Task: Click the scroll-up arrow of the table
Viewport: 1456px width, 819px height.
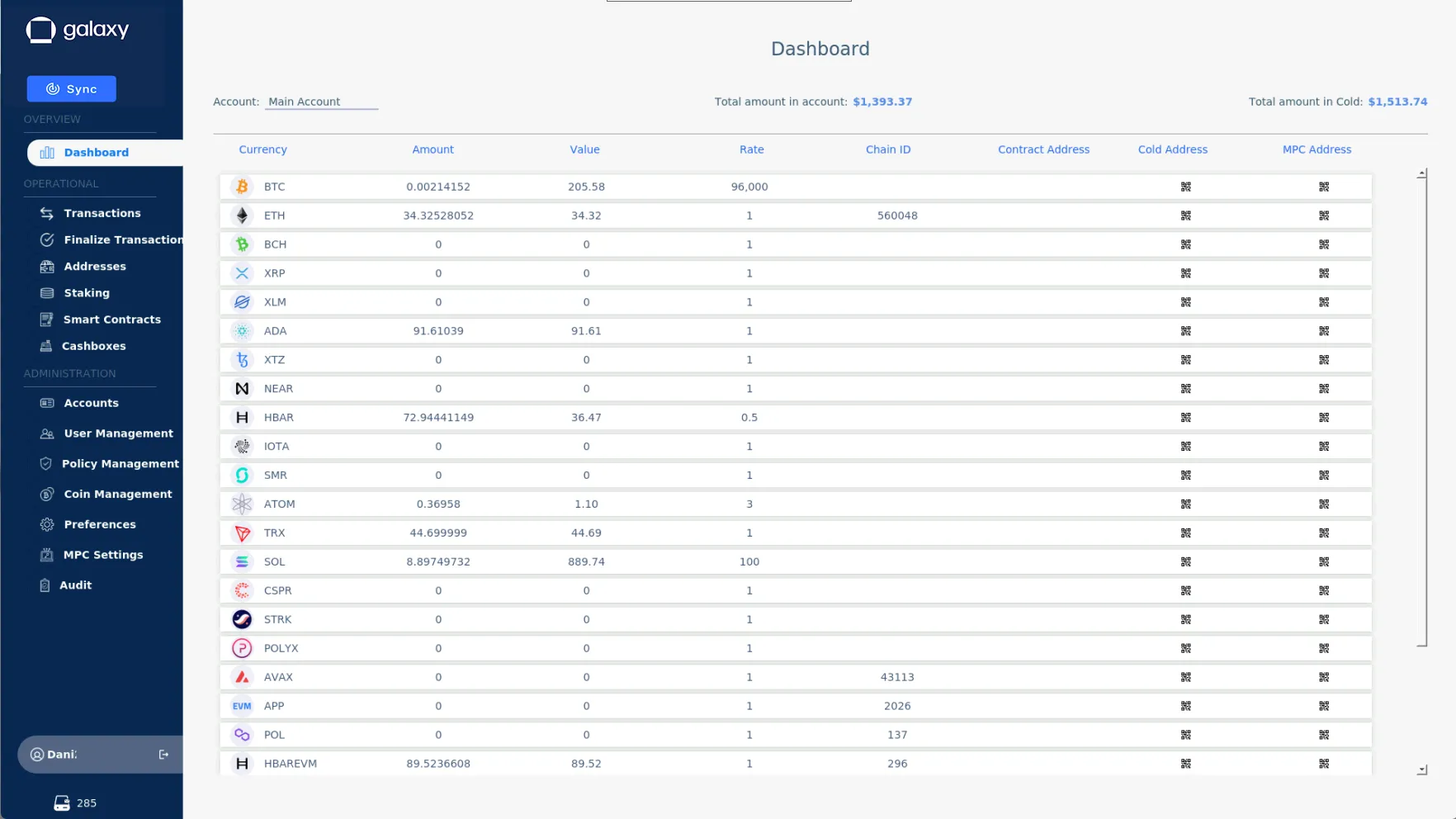Action: 1421,174
